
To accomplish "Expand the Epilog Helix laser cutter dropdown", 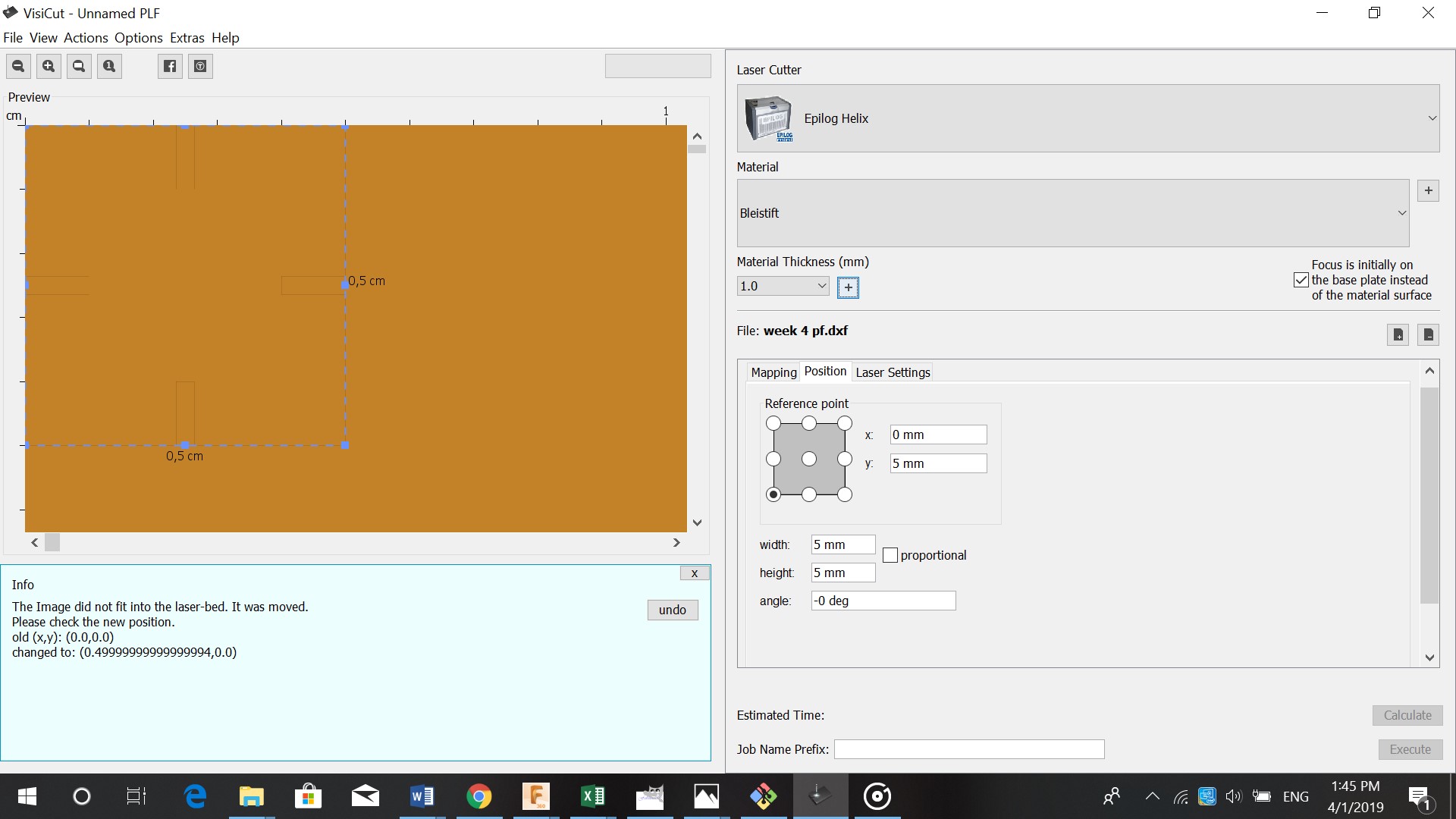I will pyautogui.click(x=1432, y=118).
